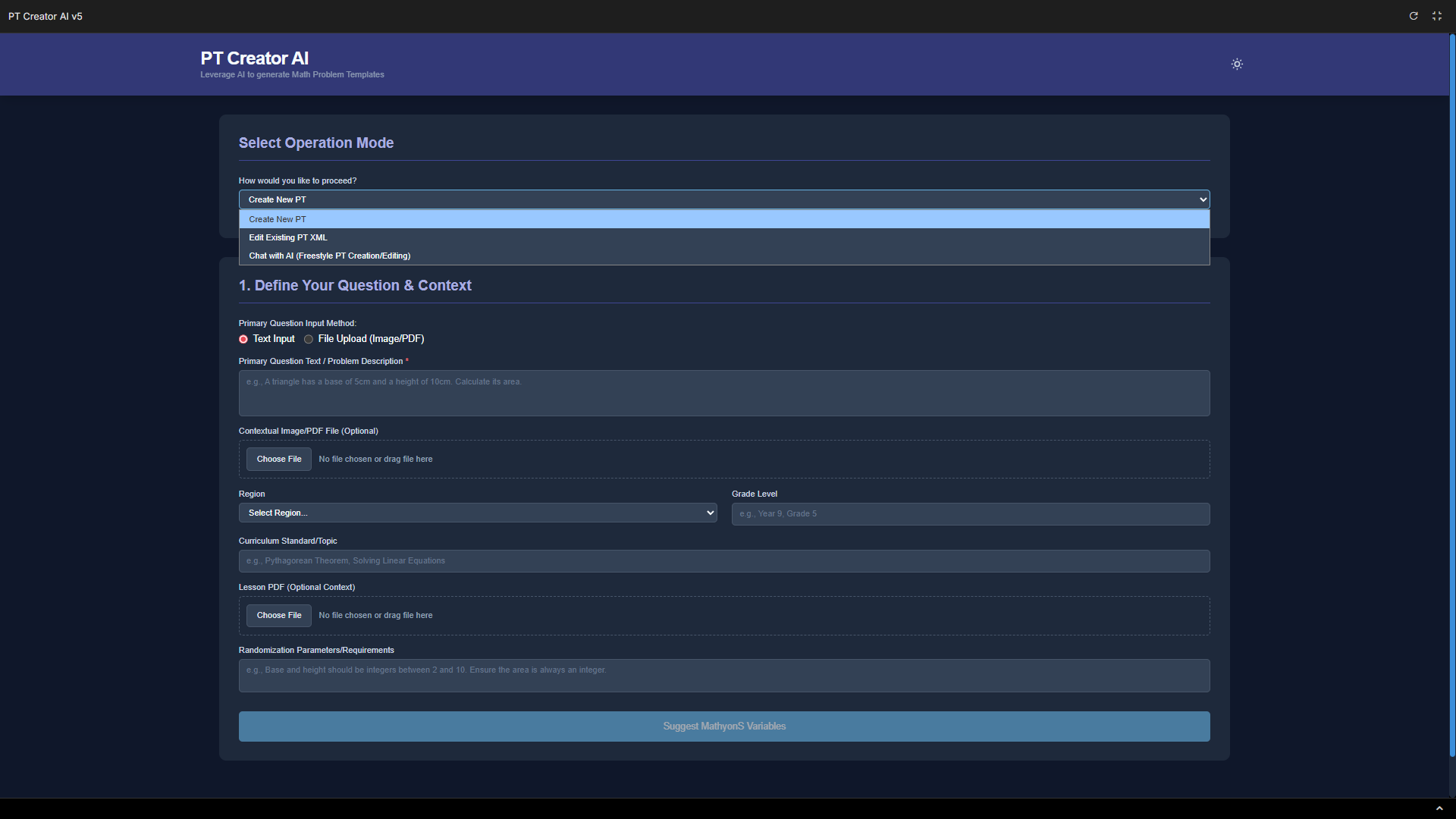The width and height of the screenshot is (1456, 819).
Task: Click Choose File for Contextual Image/PDF
Action: tap(279, 460)
